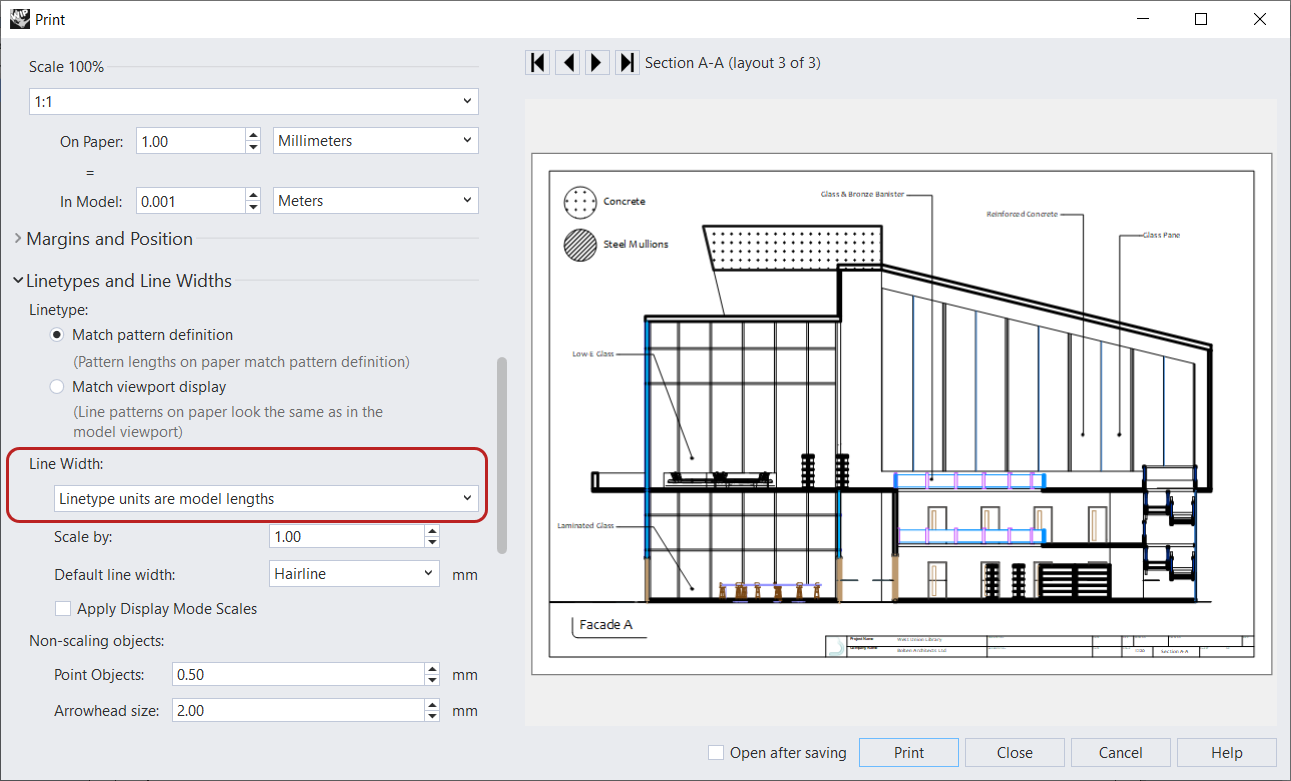
Task: Go to the first layout page
Action: (x=538, y=63)
